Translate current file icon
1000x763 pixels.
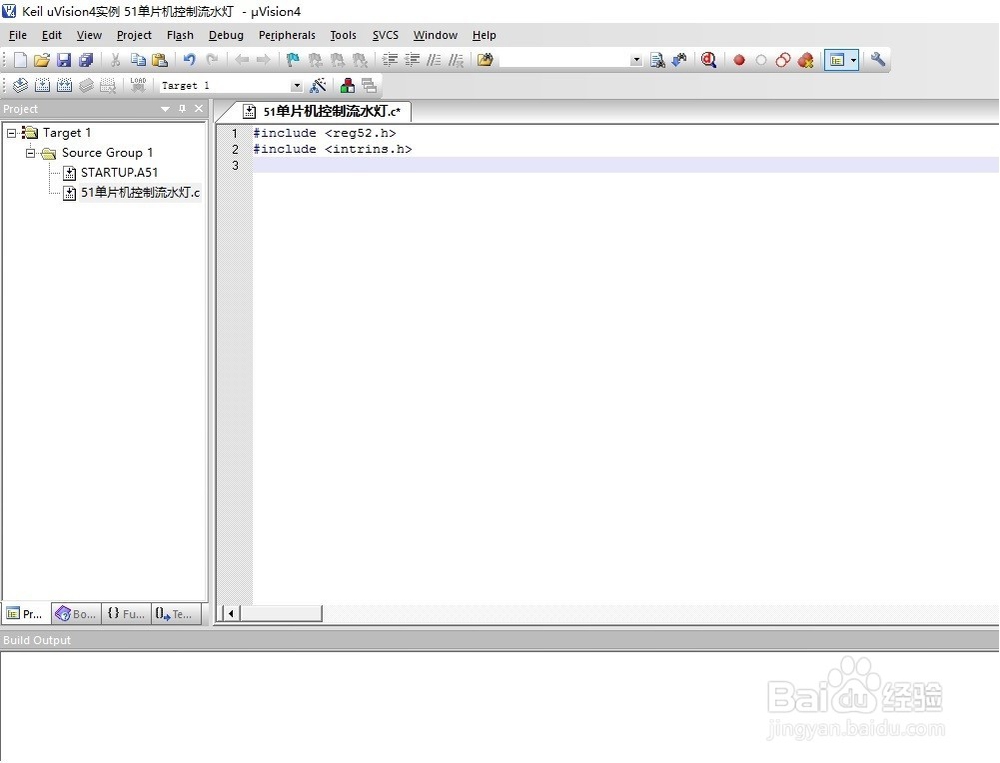pos(20,85)
